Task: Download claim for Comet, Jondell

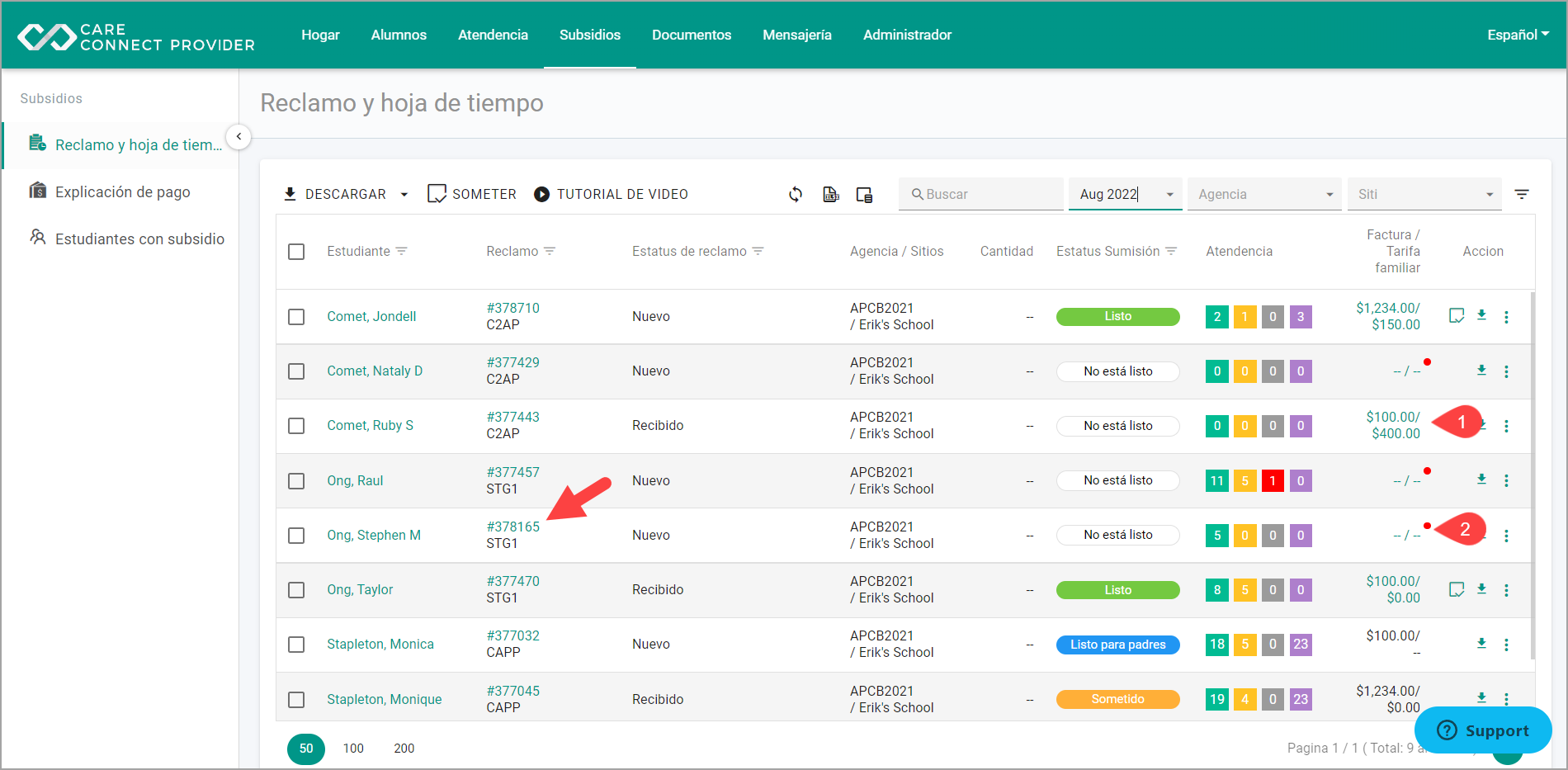Action: click(x=1481, y=315)
